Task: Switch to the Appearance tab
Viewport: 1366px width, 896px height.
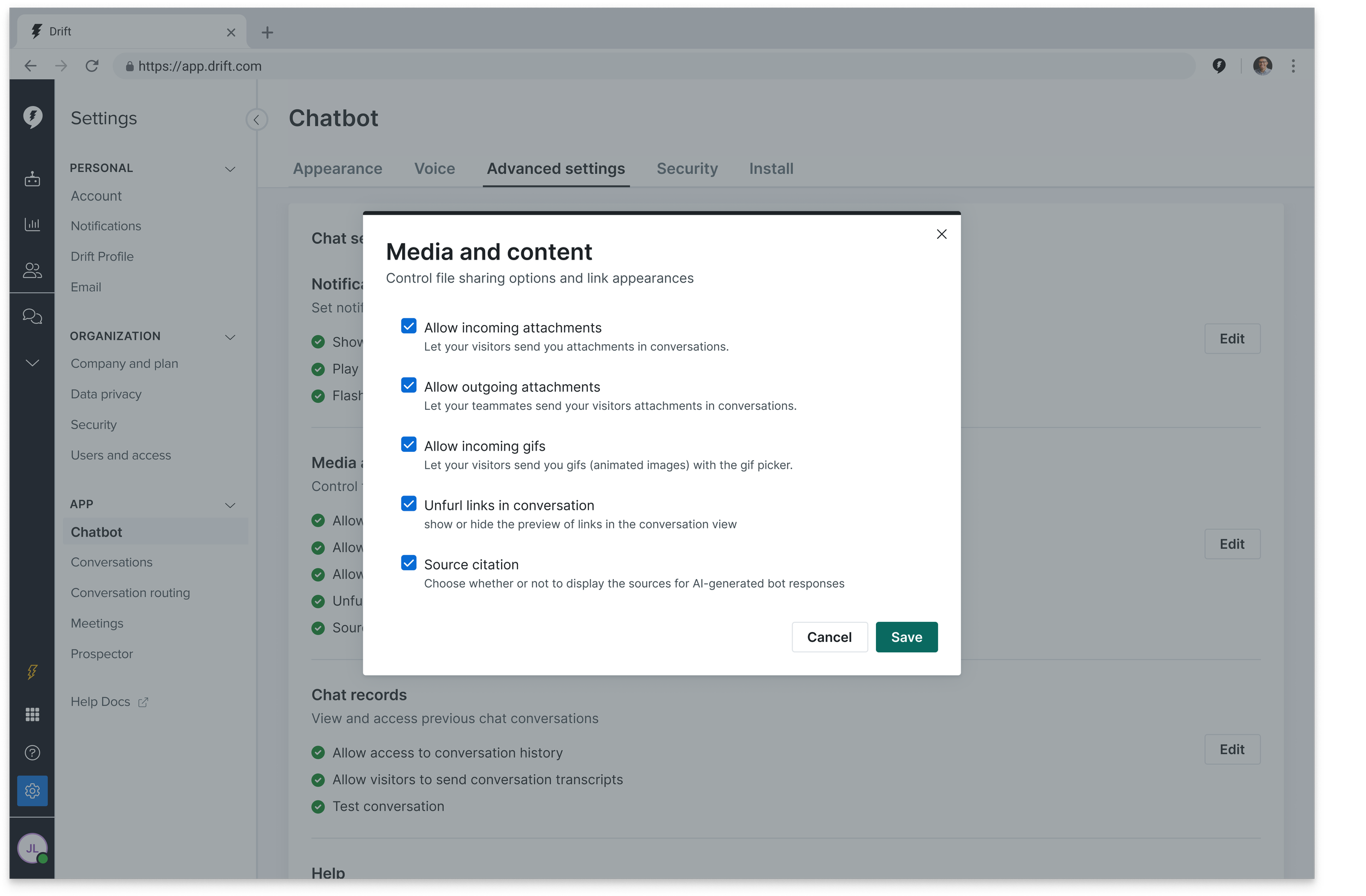Action: 338,169
